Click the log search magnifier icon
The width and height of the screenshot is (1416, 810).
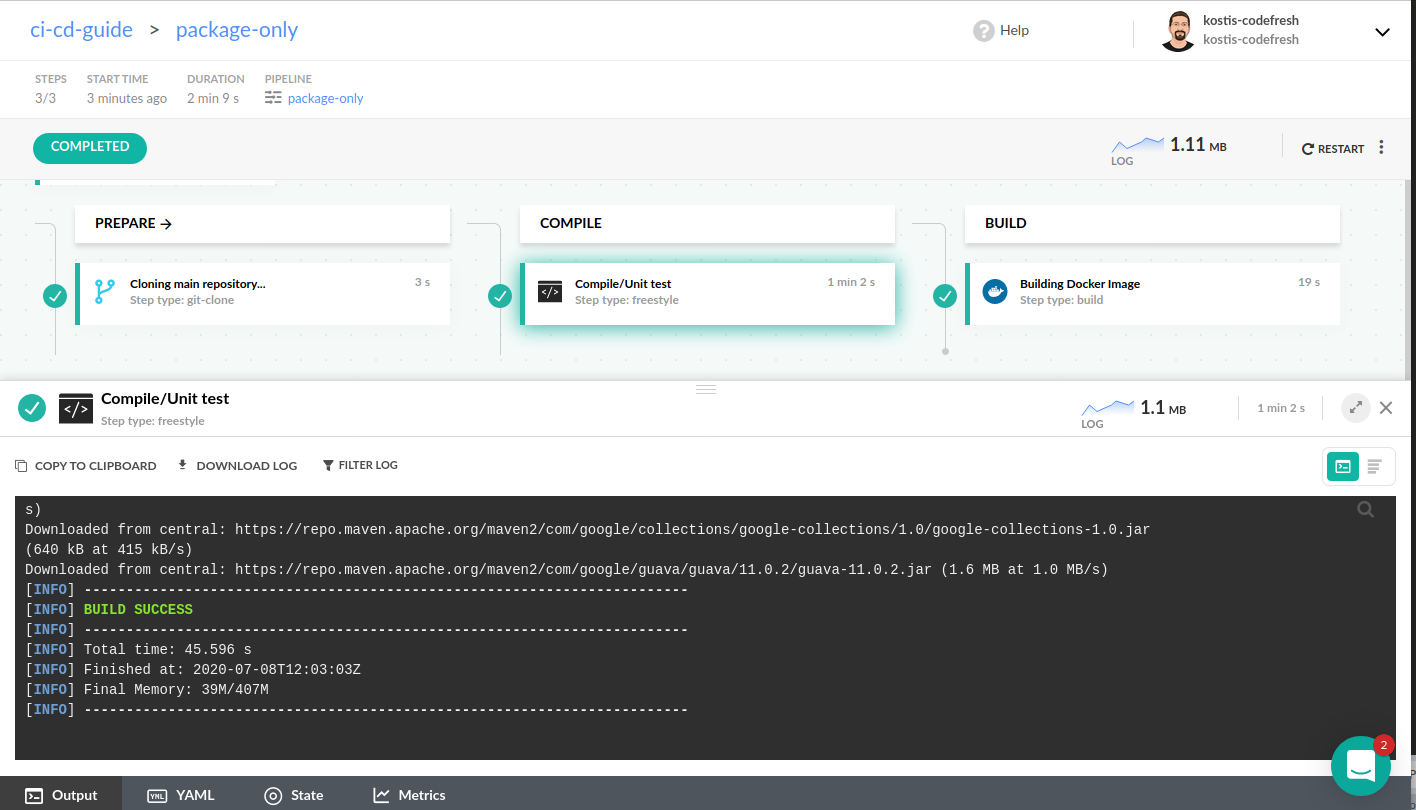tap(1365, 510)
